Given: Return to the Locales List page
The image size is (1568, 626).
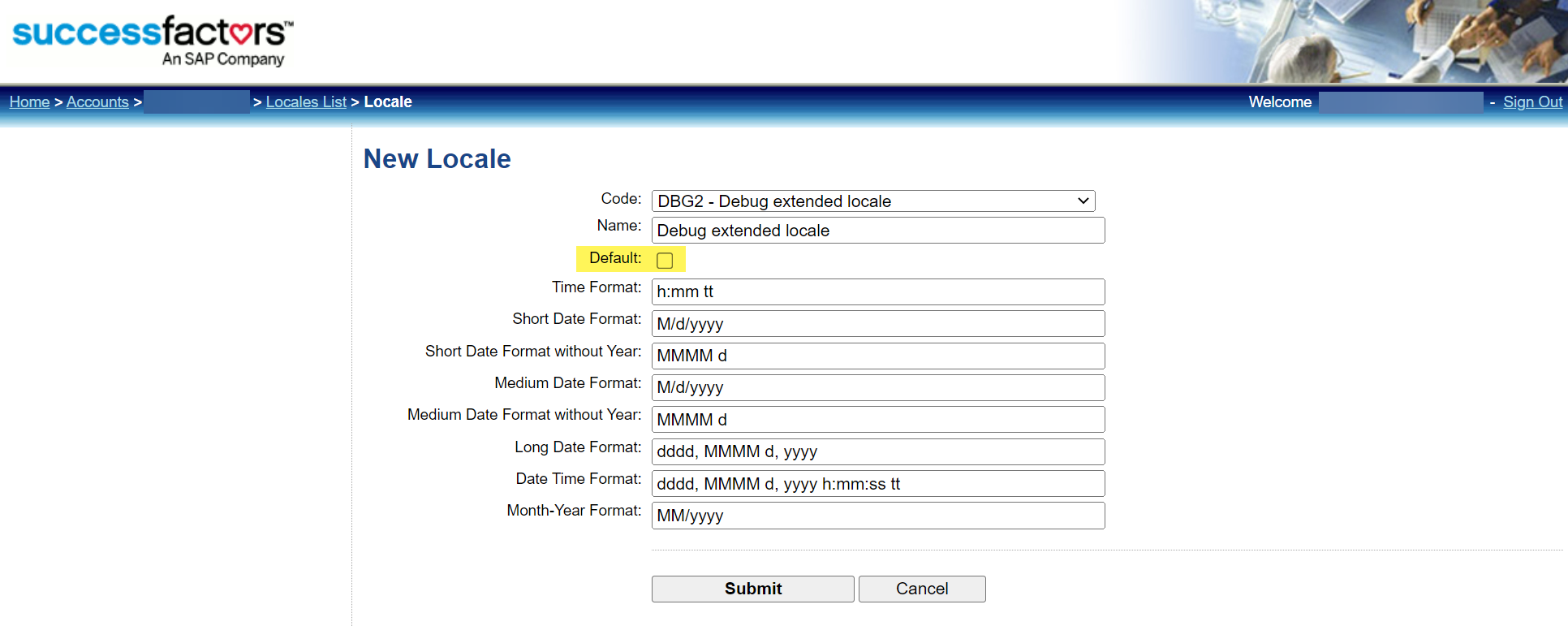Looking at the screenshot, I should [x=306, y=102].
